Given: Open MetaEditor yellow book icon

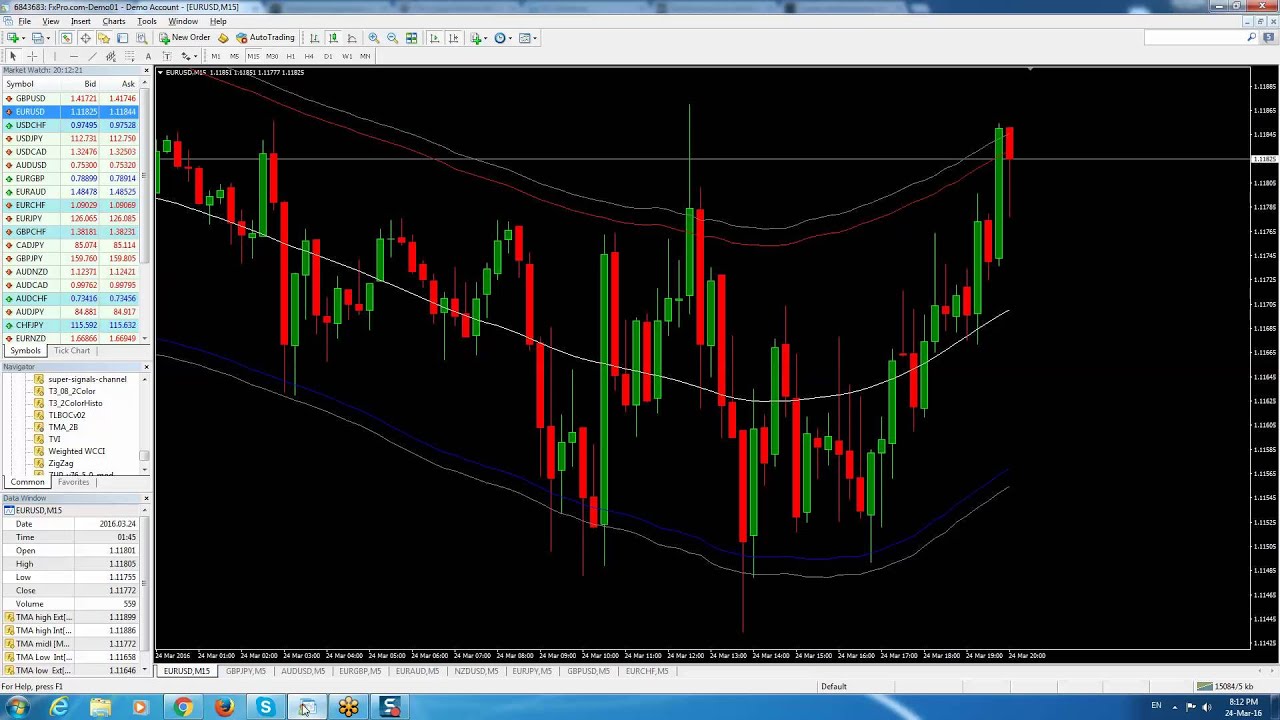Looking at the screenshot, I should pos(222,38).
